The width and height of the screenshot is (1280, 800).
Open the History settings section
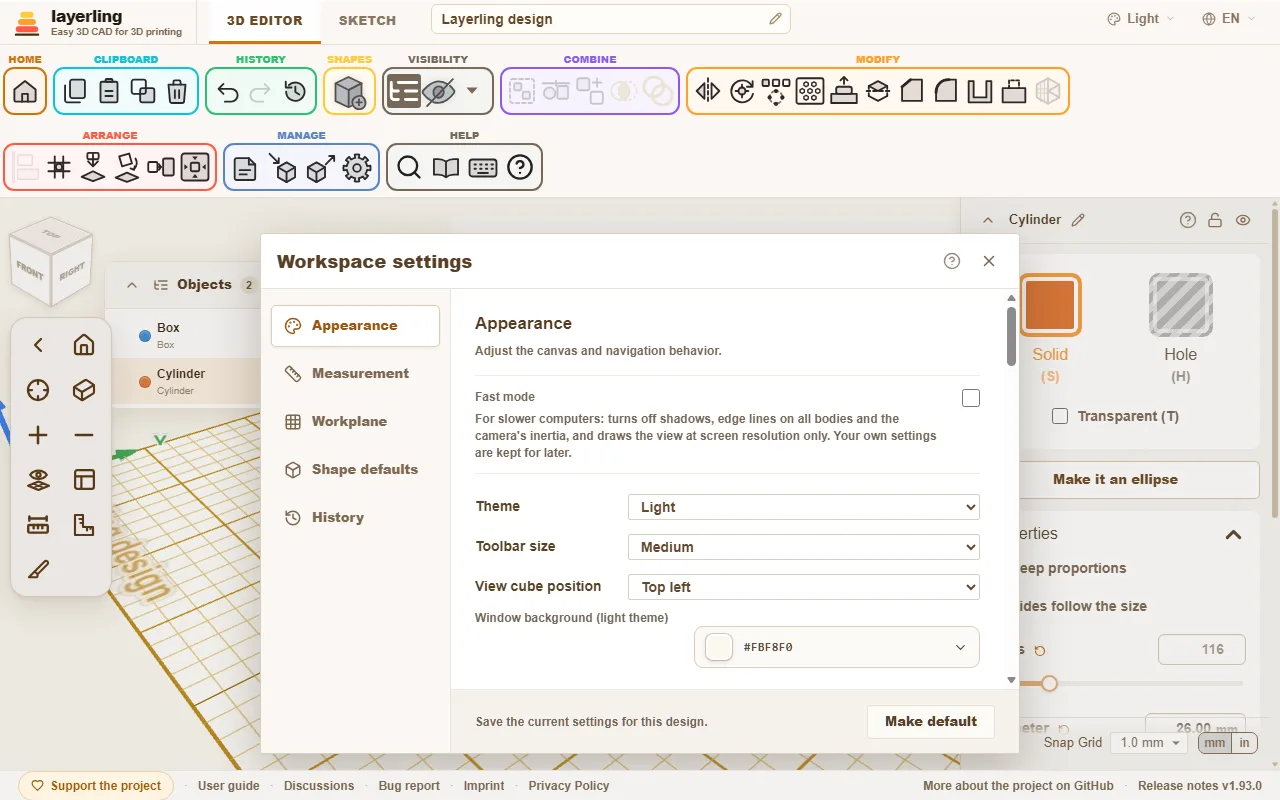(x=355, y=517)
